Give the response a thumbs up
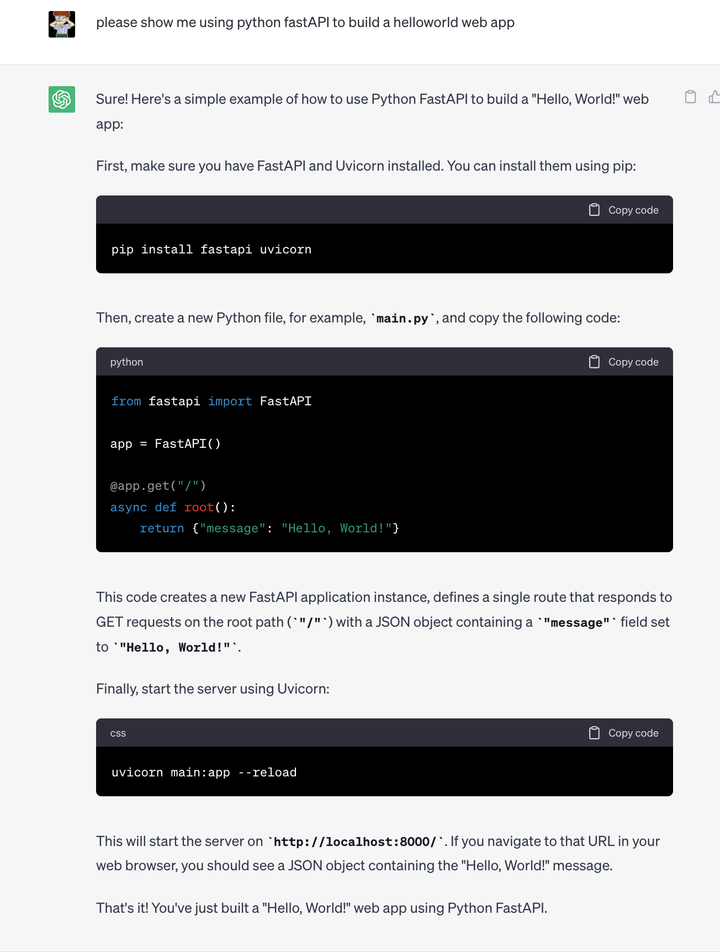Screen dimensions: 720x952 pos(714,97)
